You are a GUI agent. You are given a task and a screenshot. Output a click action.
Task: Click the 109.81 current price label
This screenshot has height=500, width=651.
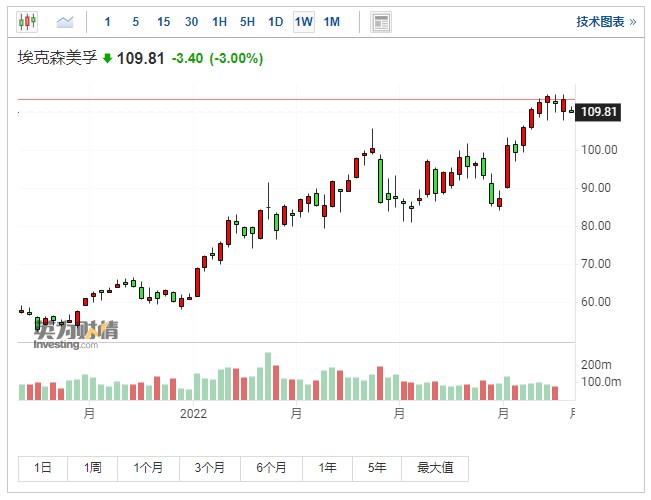coord(599,112)
